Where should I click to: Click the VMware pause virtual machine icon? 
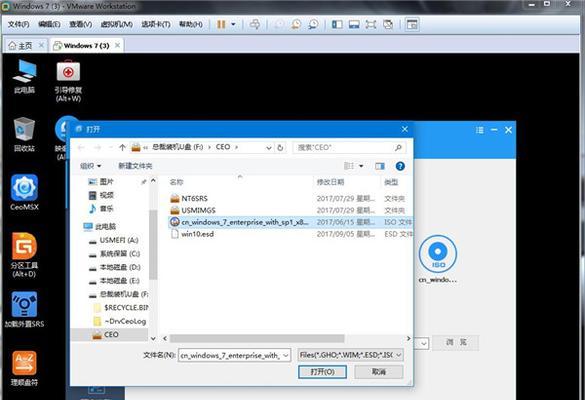[221, 24]
